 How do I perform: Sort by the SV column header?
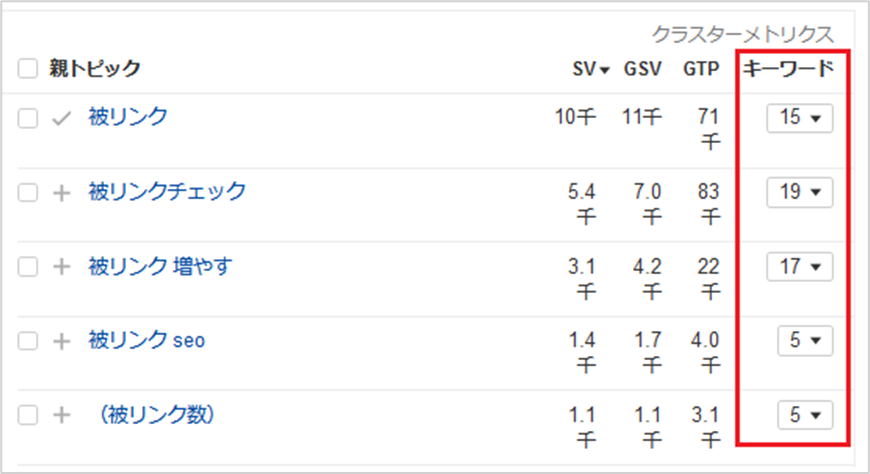(591, 69)
